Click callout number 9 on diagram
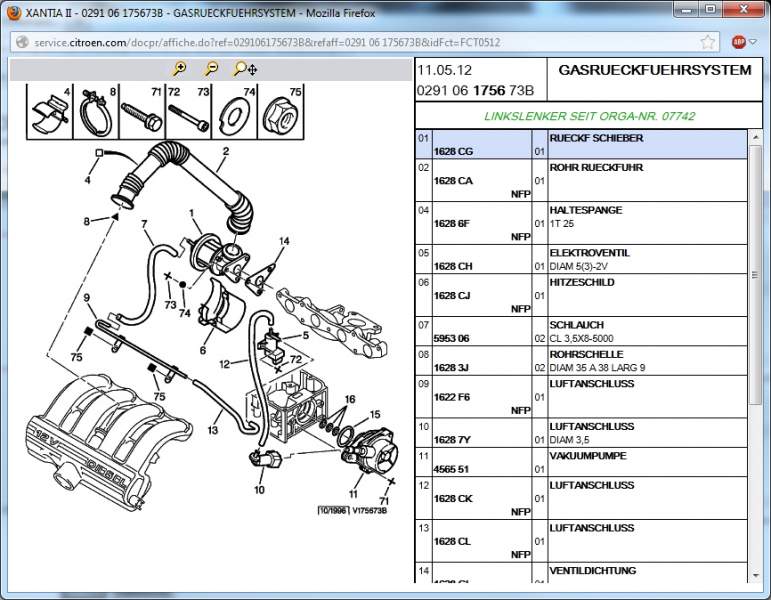 pyautogui.click(x=87, y=298)
